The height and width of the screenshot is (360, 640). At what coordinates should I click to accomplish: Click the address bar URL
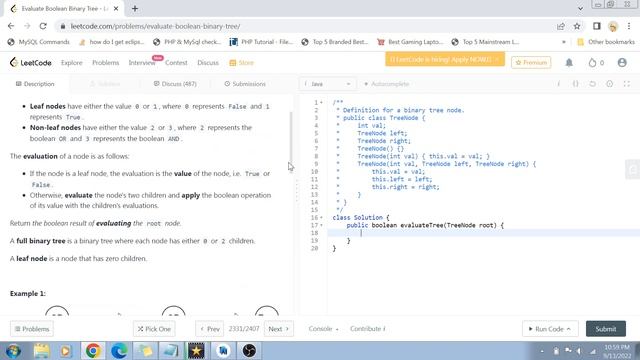[x=155, y=26]
